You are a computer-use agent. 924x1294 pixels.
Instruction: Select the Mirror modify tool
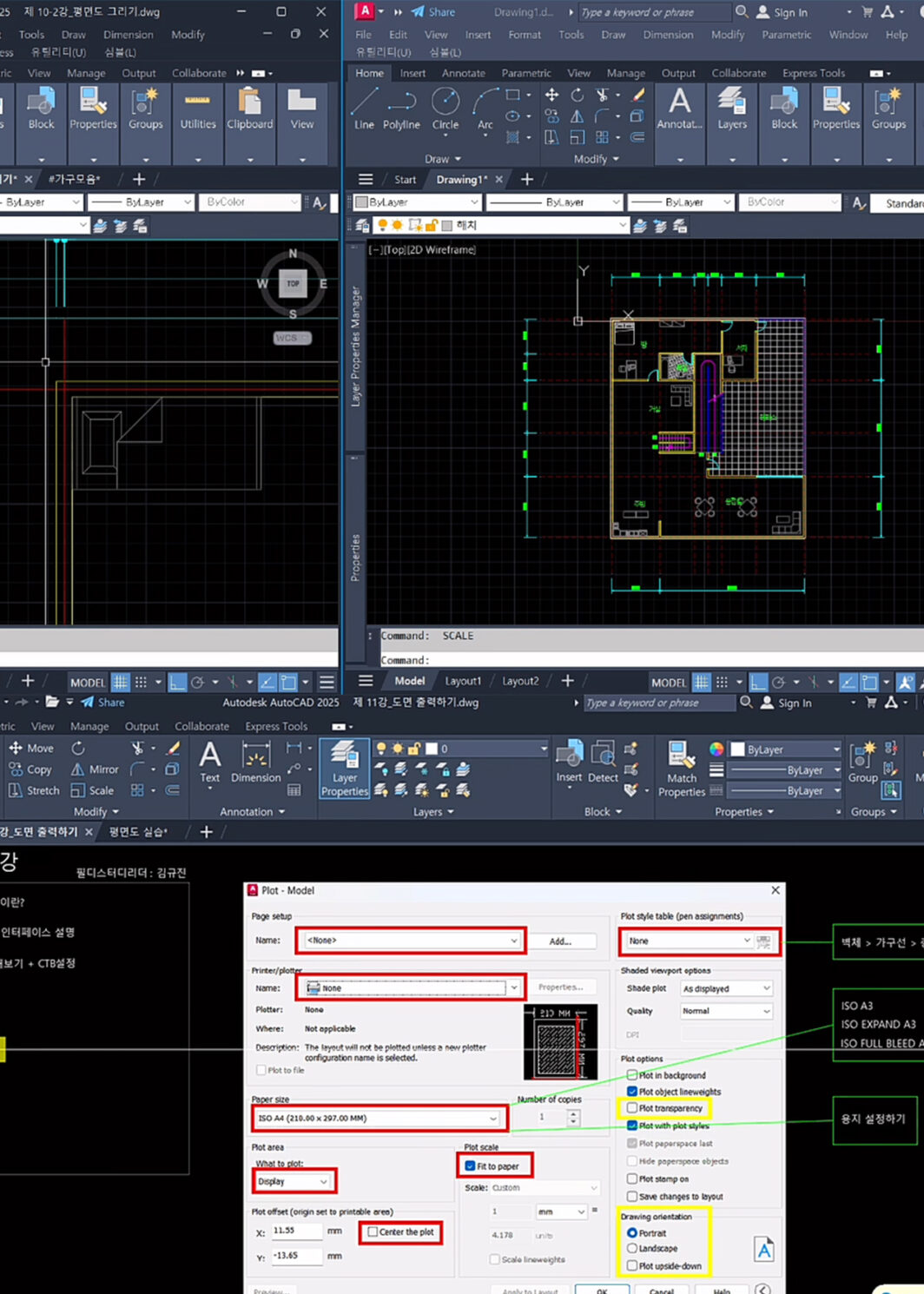pos(95,769)
